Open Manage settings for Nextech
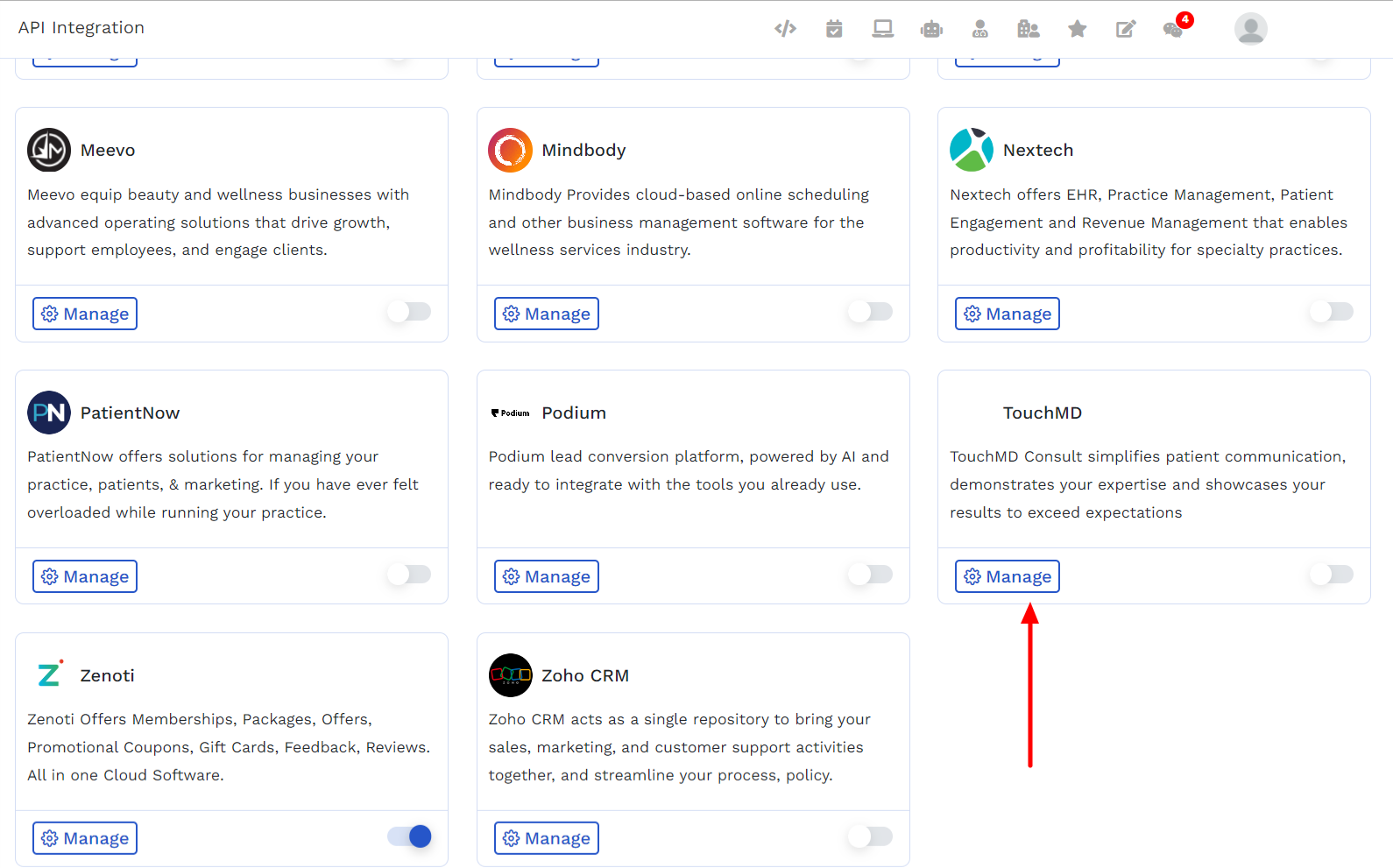 click(x=1008, y=314)
